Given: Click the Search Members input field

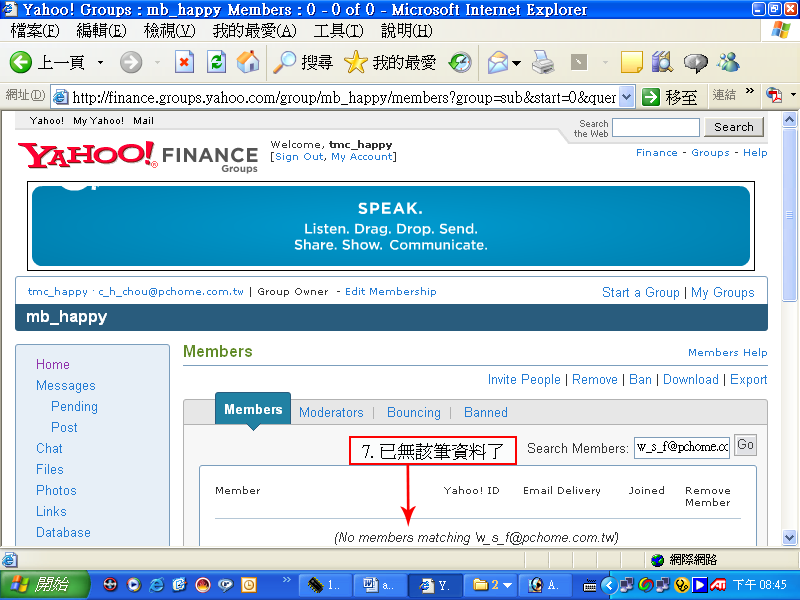Looking at the screenshot, I should [x=681, y=447].
